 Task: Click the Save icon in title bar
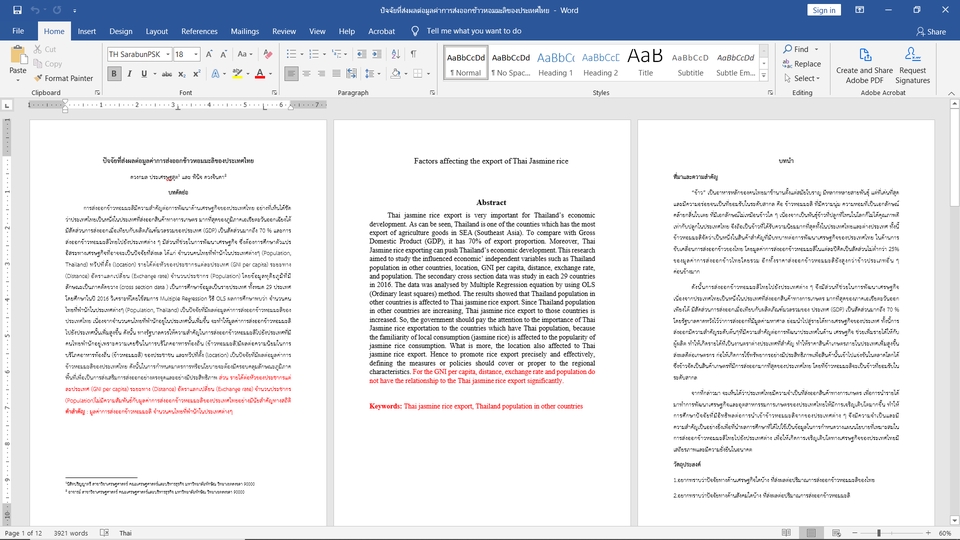click(x=17, y=10)
